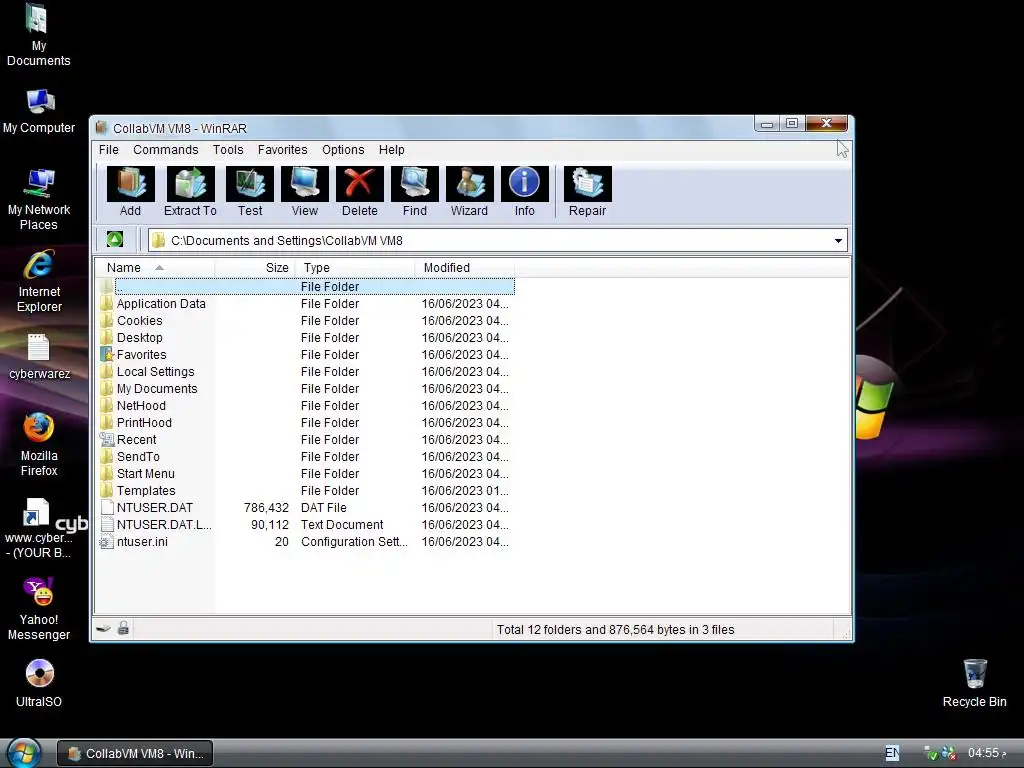Open the Favorites menu

point(283,150)
